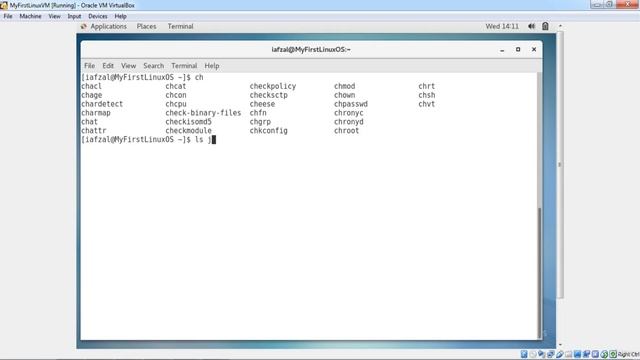Open the Places menu
The width and height of the screenshot is (640, 360).
[x=147, y=26]
